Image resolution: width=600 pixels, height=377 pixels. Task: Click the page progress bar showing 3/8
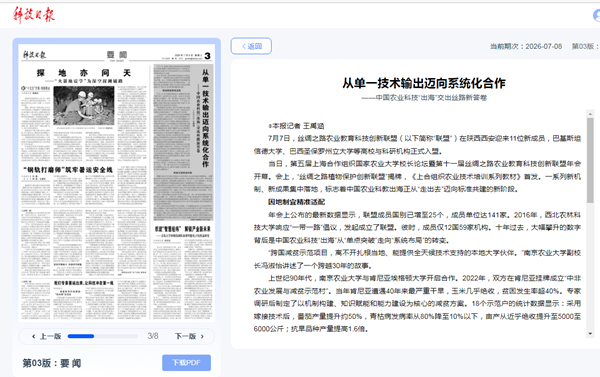click(x=103, y=336)
